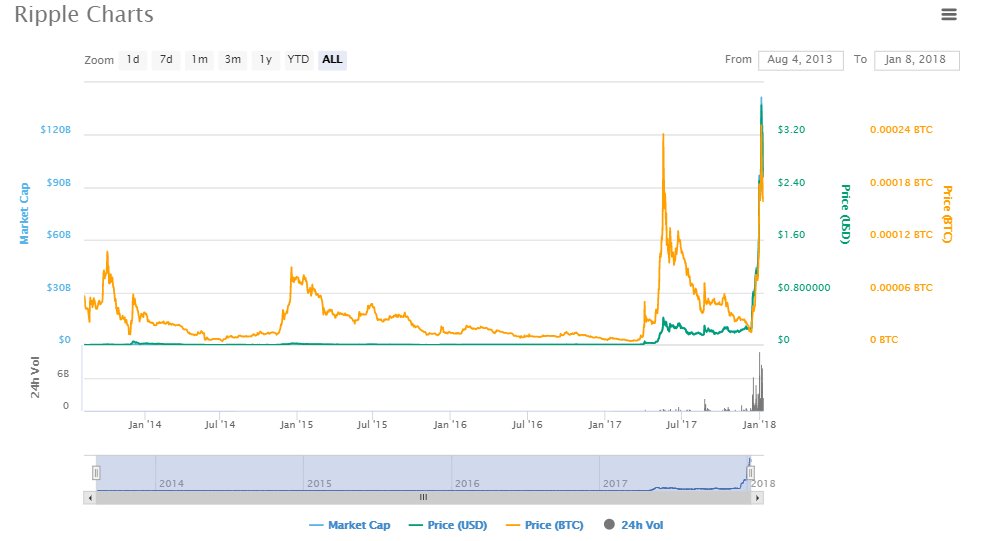
Task: Click the Jul '16 x-axis label
Action: [x=527, y=425]
